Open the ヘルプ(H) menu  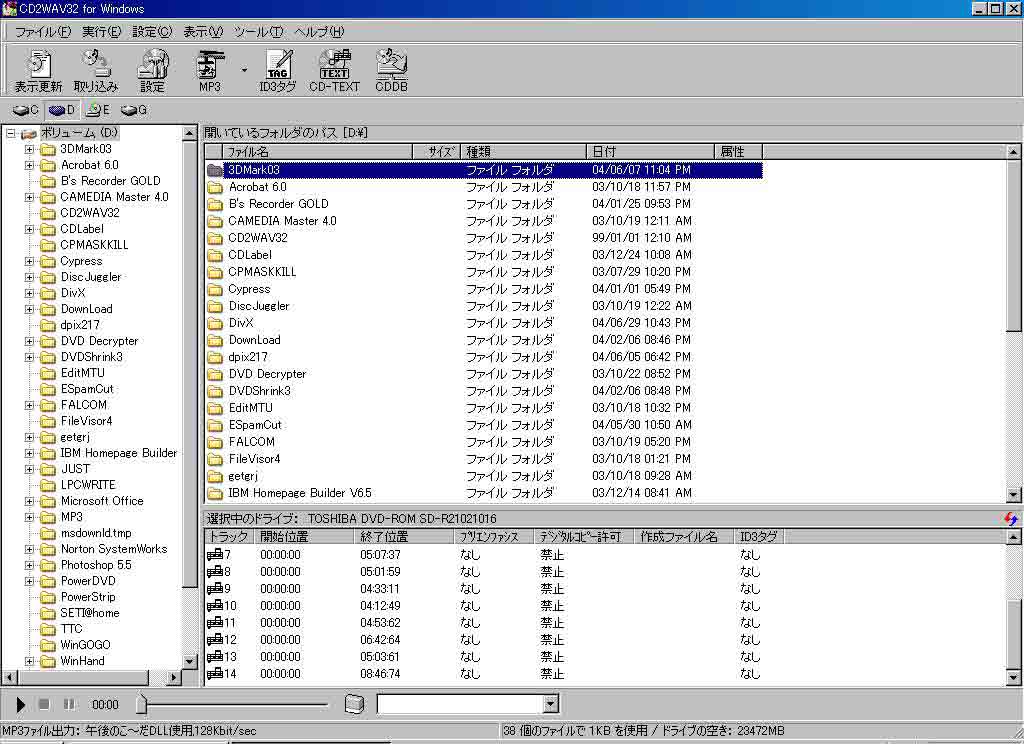point(319,31)
